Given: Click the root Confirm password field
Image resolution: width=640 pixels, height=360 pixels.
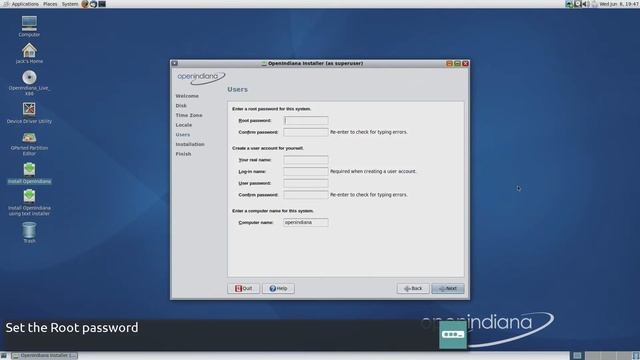Looking at the screenshot, I should (306, 132).
